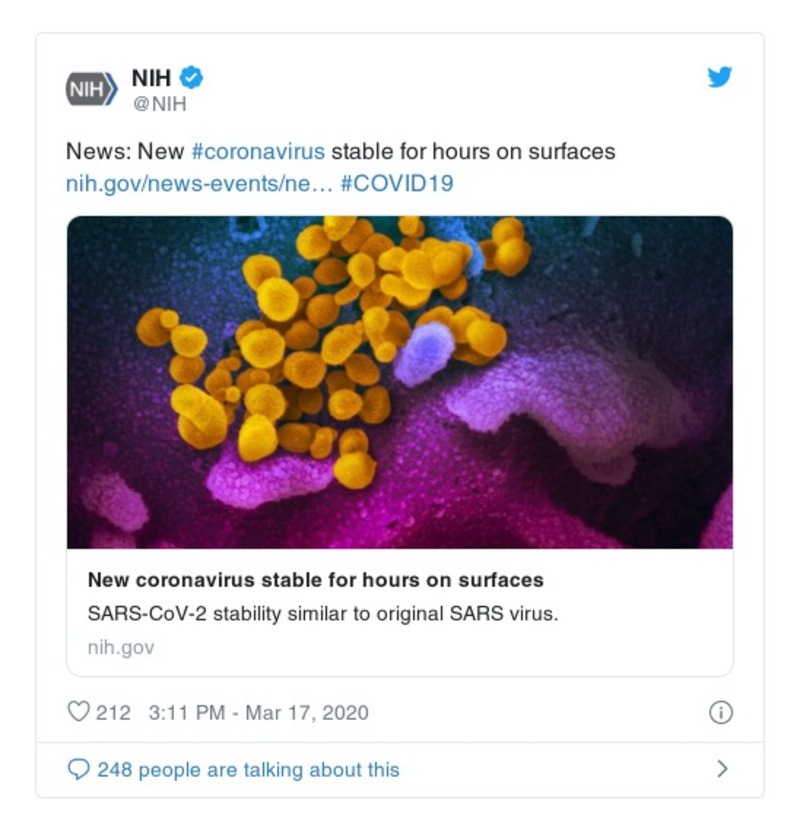Click the 212 likes count

click(x=113, y=712)
